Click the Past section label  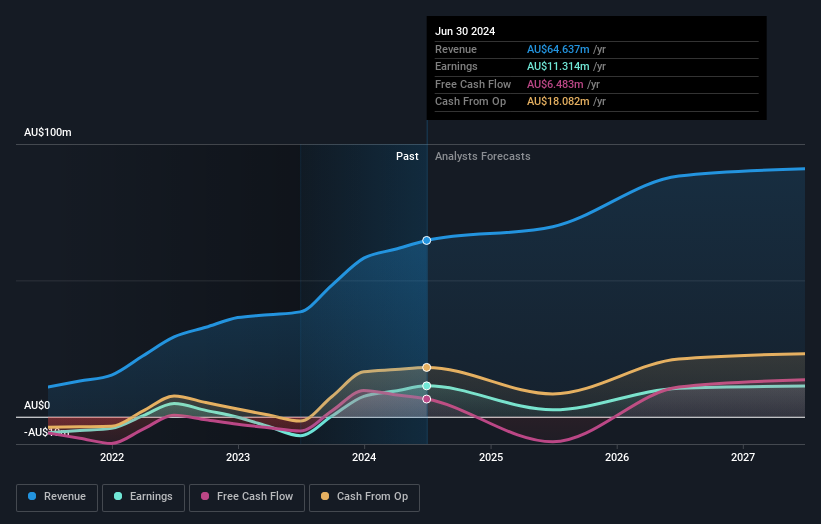(407, 157)
